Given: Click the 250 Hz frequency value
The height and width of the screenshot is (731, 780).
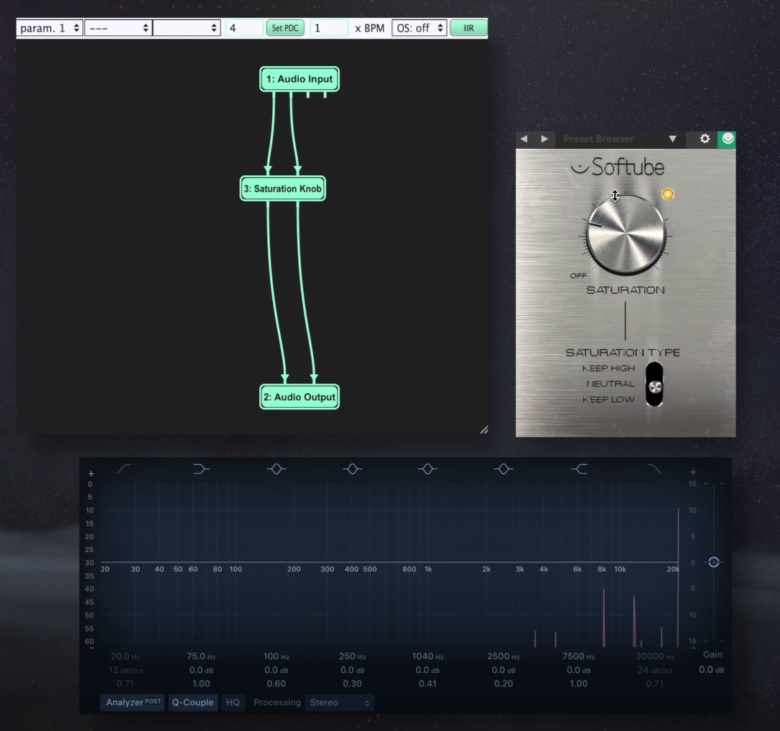Looking at the screenshot, I should [352, 656].
